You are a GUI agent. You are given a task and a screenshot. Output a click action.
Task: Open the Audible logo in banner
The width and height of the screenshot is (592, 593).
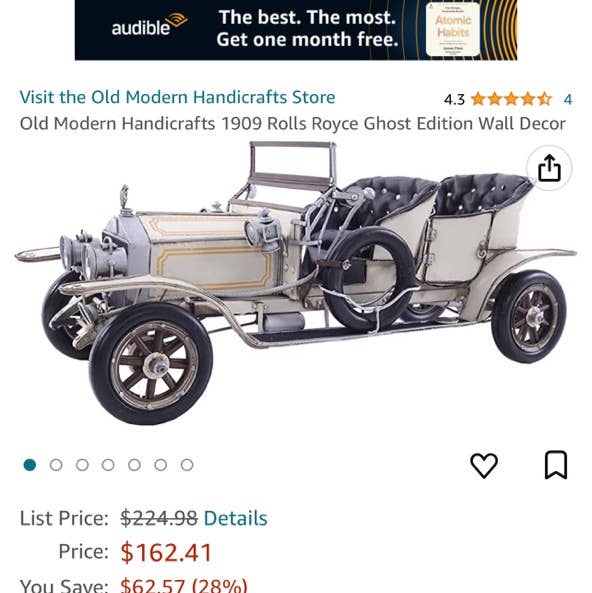[149, 25]
